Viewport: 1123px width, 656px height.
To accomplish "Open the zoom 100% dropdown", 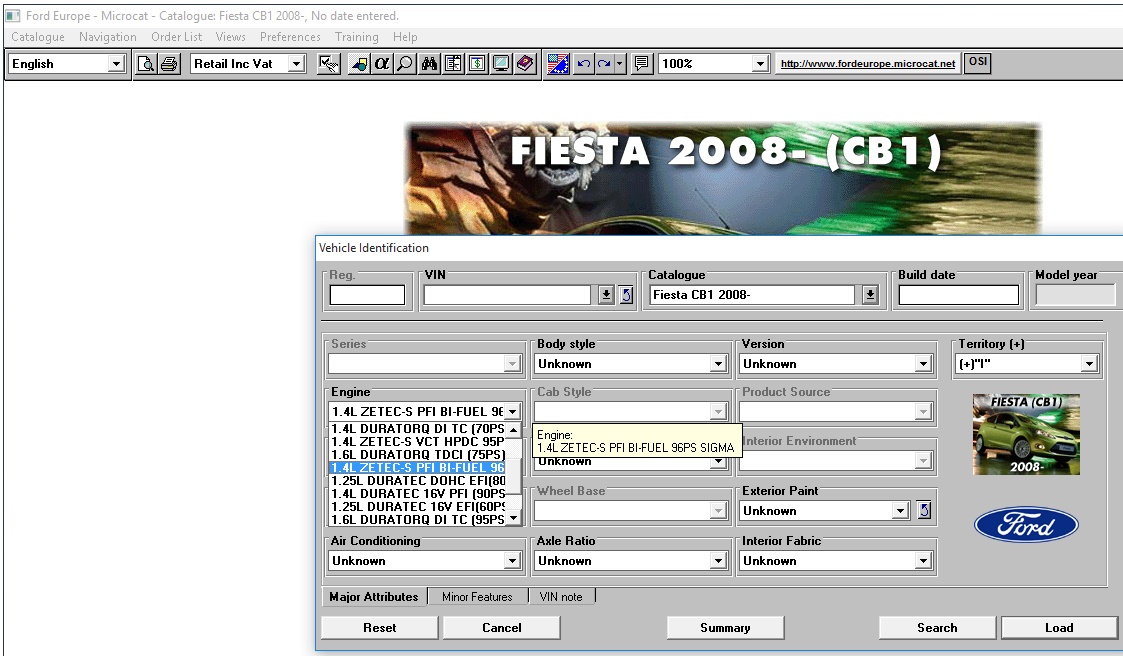I will [760, 64].
